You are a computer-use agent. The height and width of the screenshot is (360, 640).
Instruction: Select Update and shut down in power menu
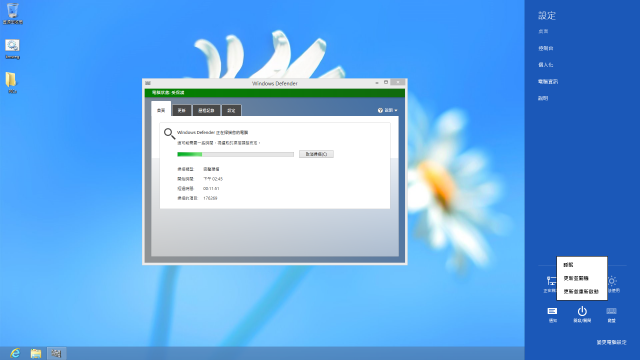coord(576,278)
